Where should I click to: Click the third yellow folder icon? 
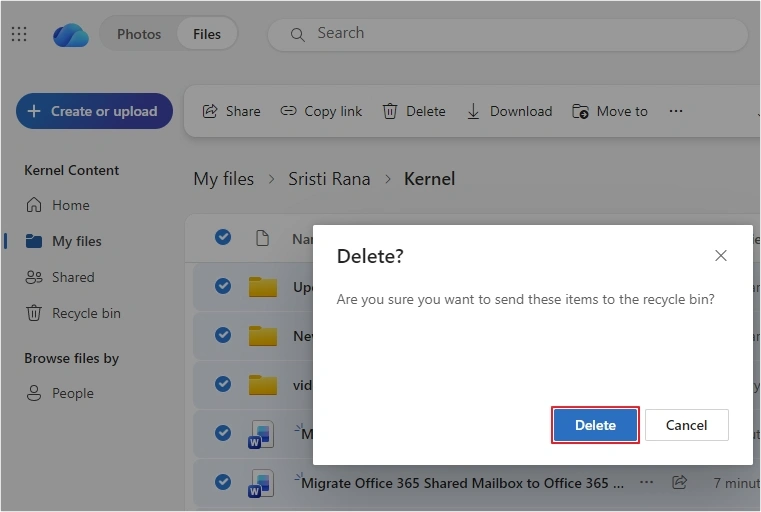click(263, 385)
